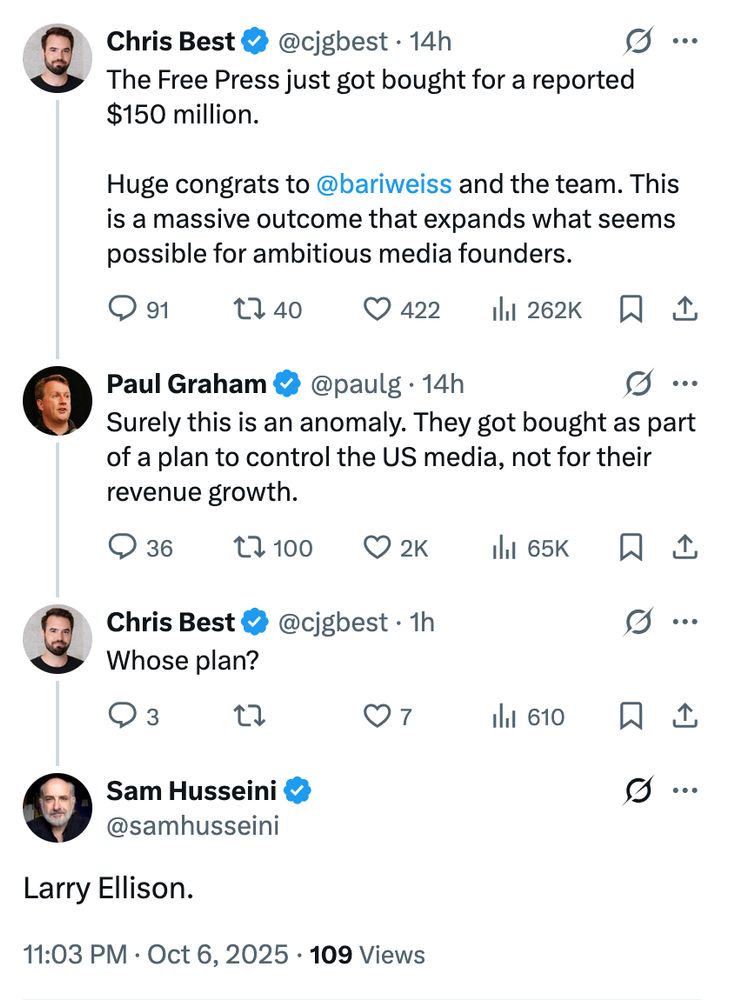Screen dimensions: 729x1000
Task: Open the @bariweiss mention link
Action: click(384, 184)
